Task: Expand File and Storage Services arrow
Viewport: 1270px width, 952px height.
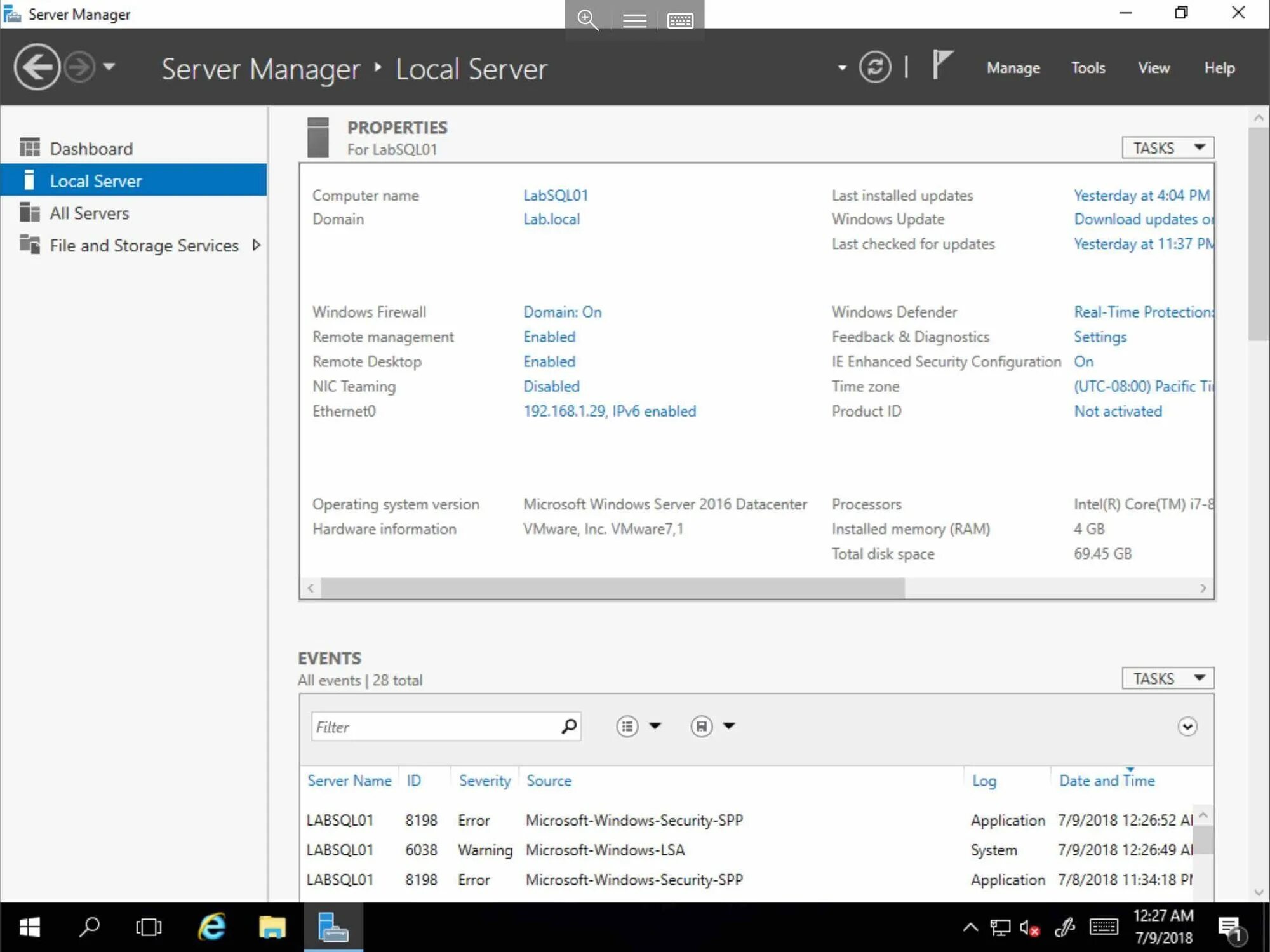Action: [257, 245]
